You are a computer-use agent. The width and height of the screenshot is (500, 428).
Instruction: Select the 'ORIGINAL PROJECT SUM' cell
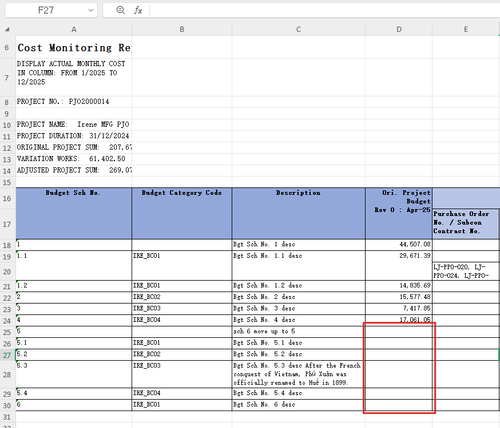click(x=74, y=147)
